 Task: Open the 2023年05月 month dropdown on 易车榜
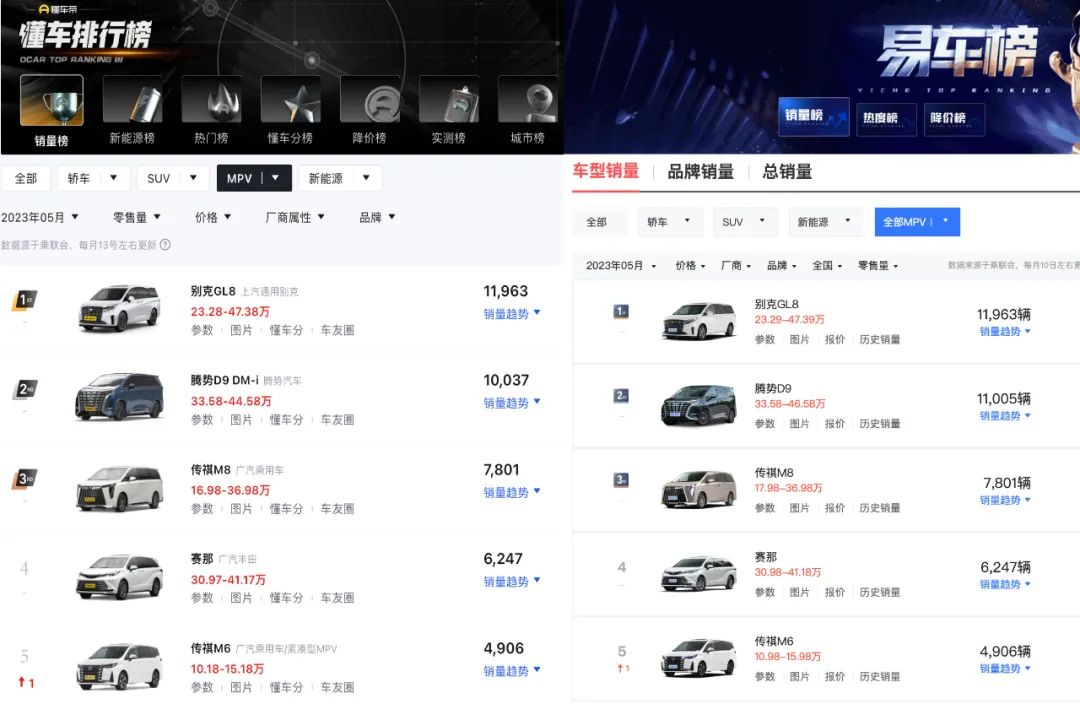[621, 266]
